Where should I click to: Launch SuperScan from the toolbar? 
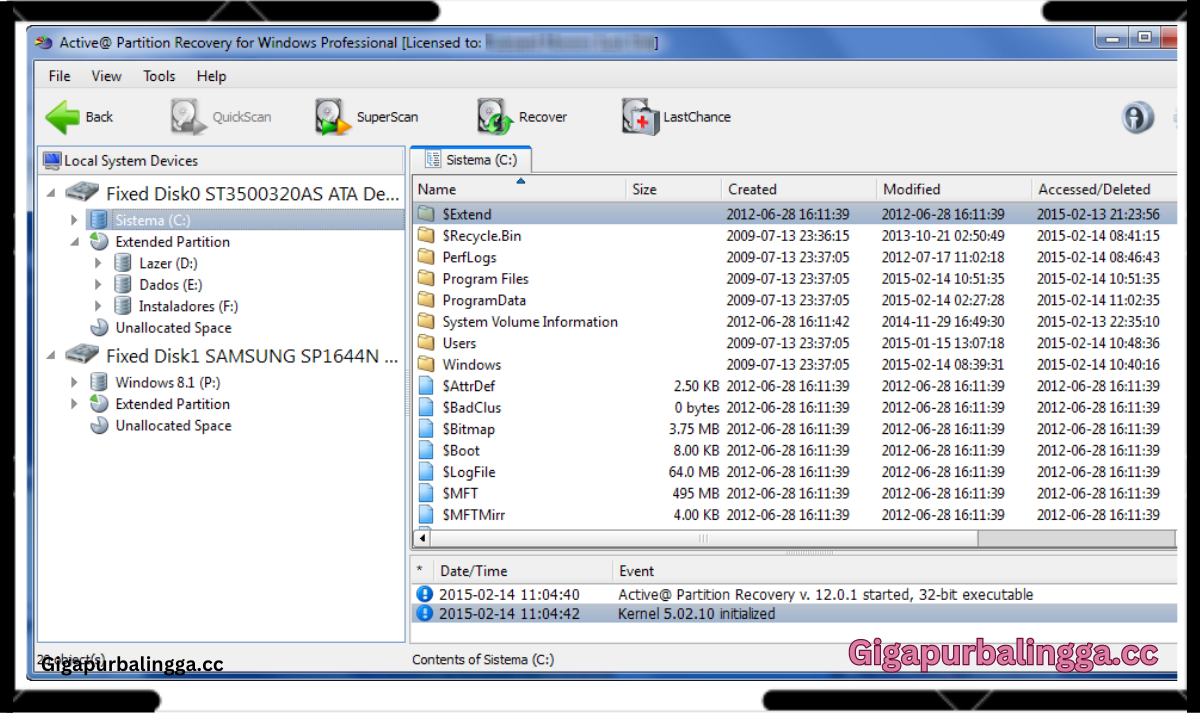point(367,117)
